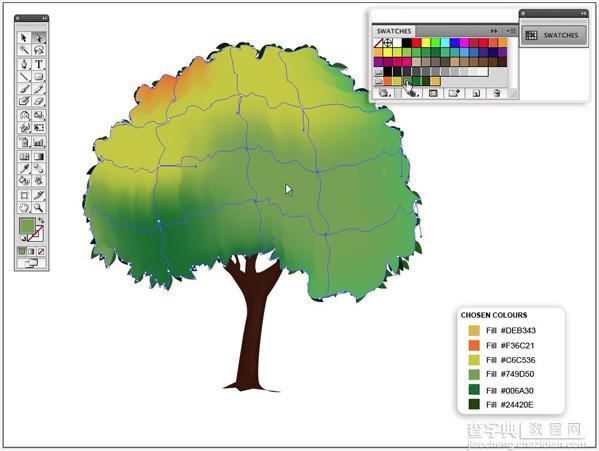This screenshot has width=599, height=451.
Task: Choose the Eraser tool
Action: pos(39,101)
